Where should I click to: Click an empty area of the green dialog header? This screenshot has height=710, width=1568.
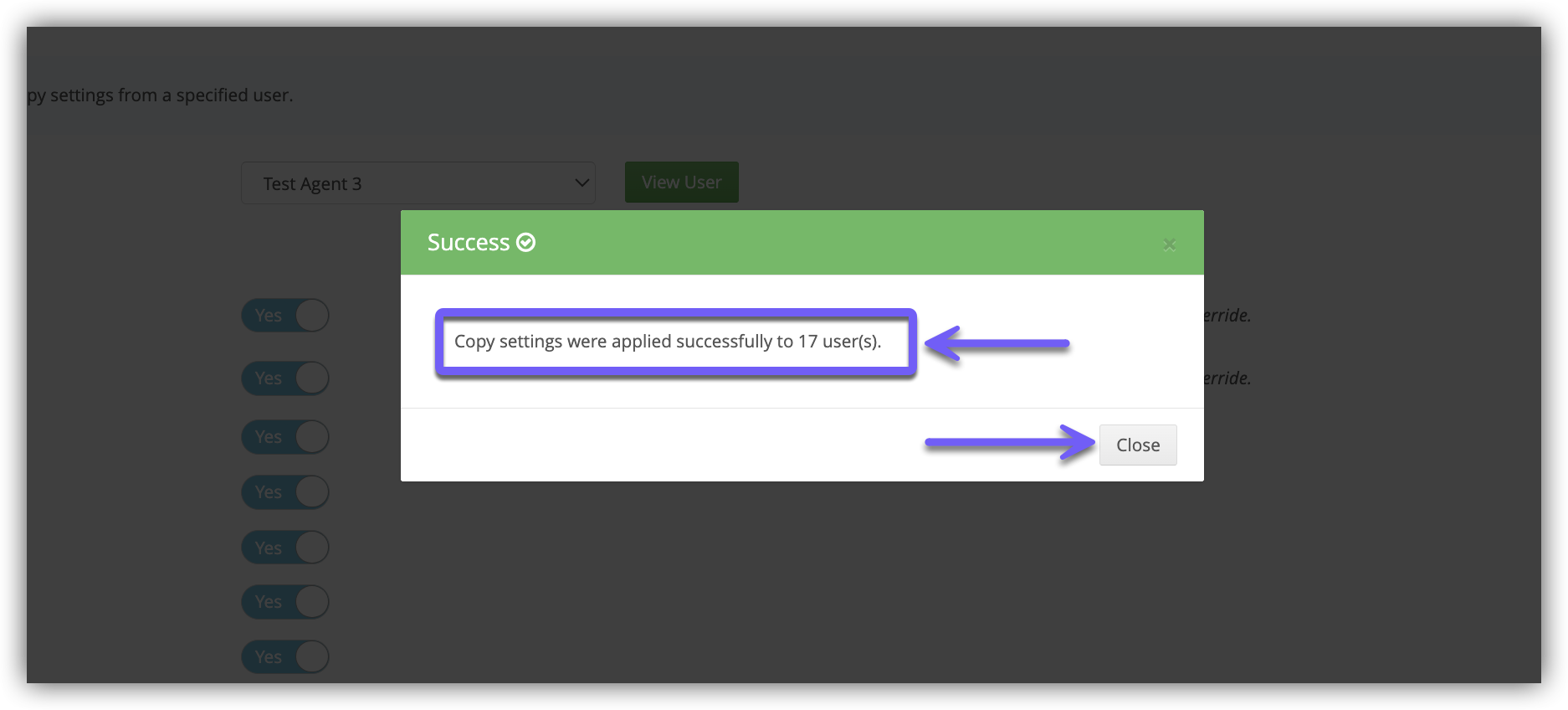pos(837,242)
